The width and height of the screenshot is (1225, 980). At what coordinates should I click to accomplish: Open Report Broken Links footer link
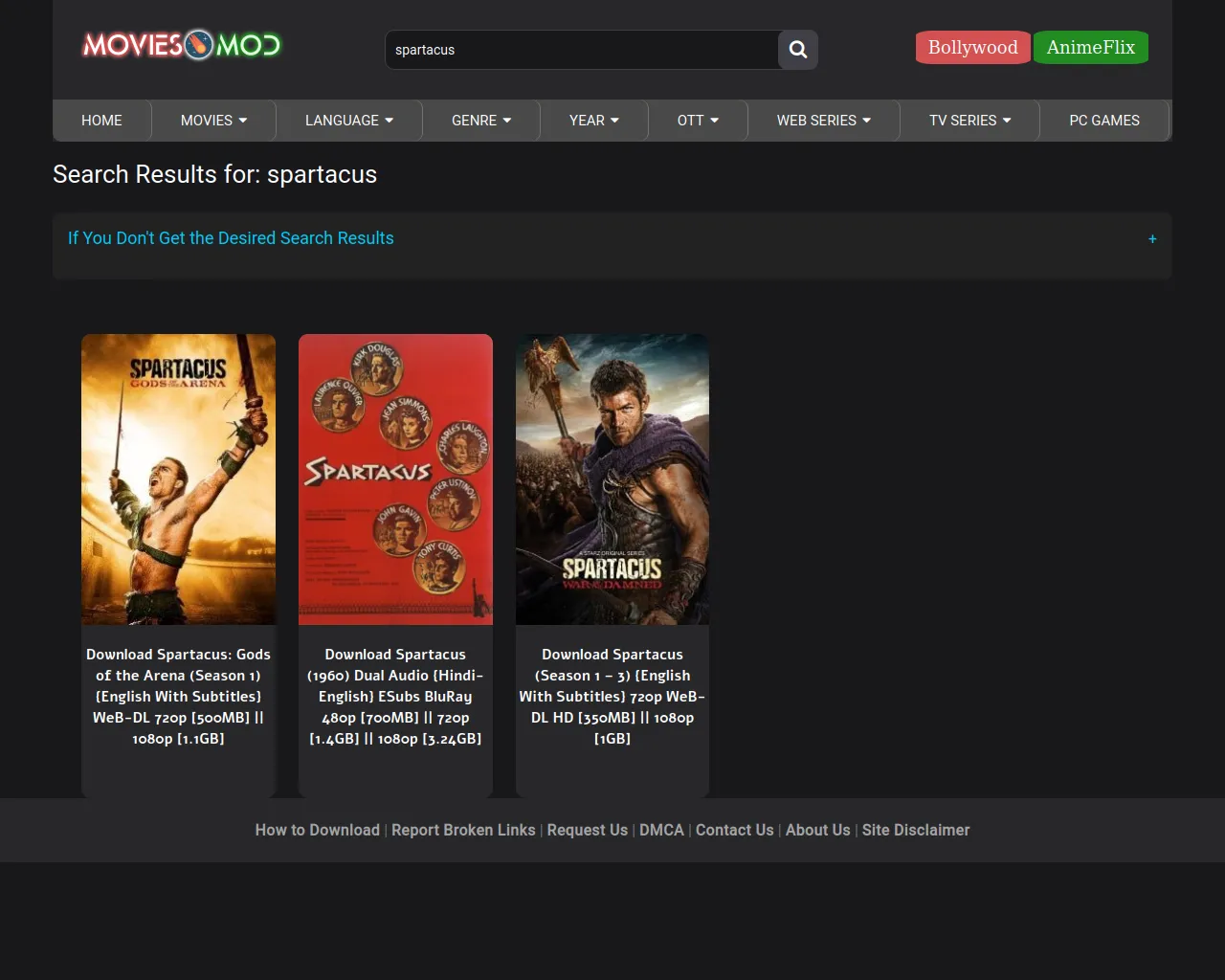[x=463, y=831]
